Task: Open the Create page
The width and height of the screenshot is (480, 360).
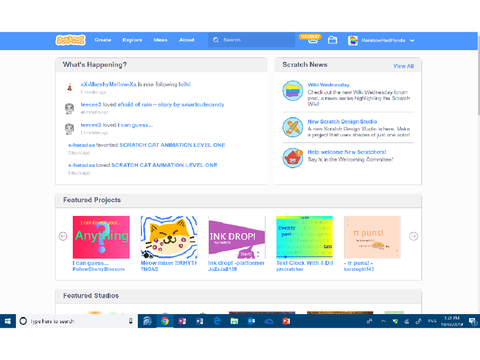Action: coord(103,40)
